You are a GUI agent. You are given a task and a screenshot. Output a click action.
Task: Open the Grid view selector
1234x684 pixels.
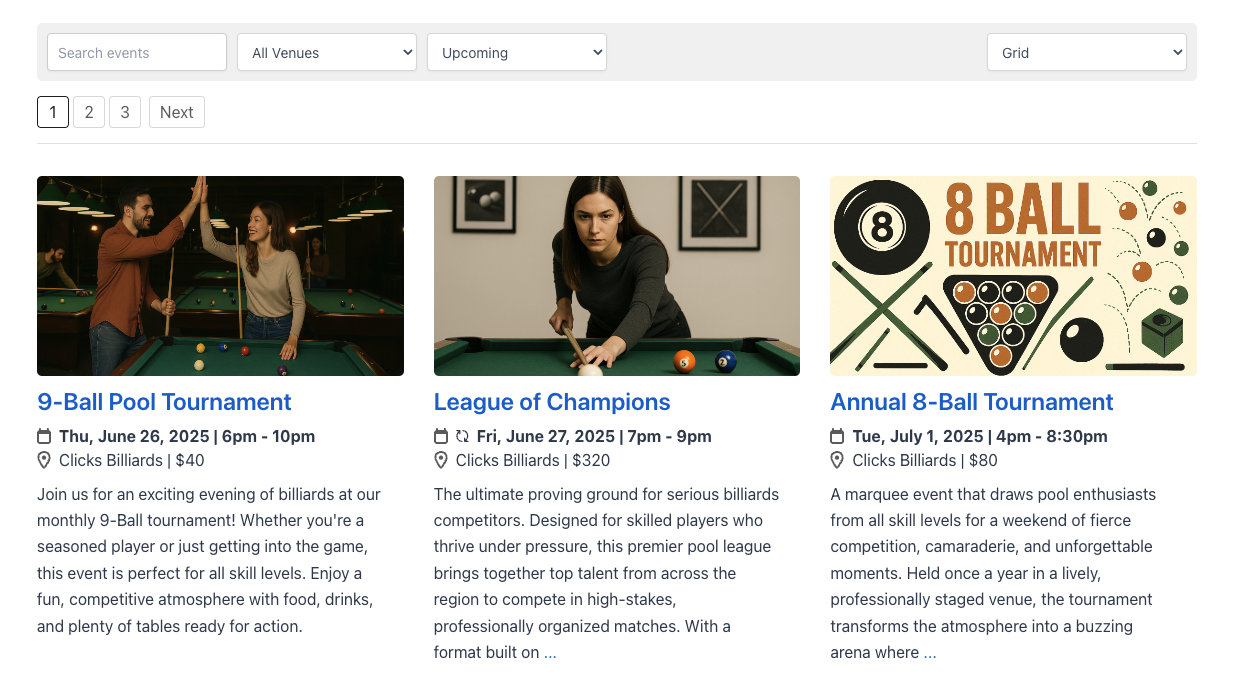click(x=1087, y=52)
